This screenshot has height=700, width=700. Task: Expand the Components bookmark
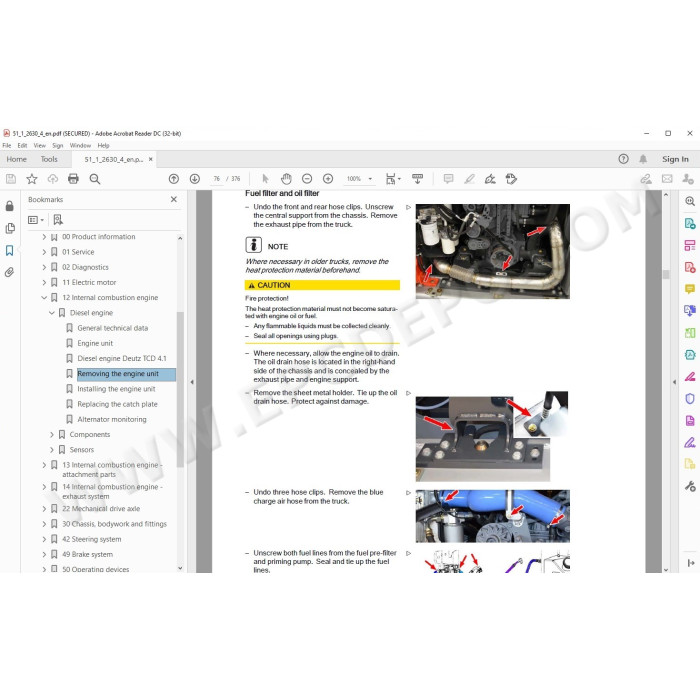tap(51, 435)
